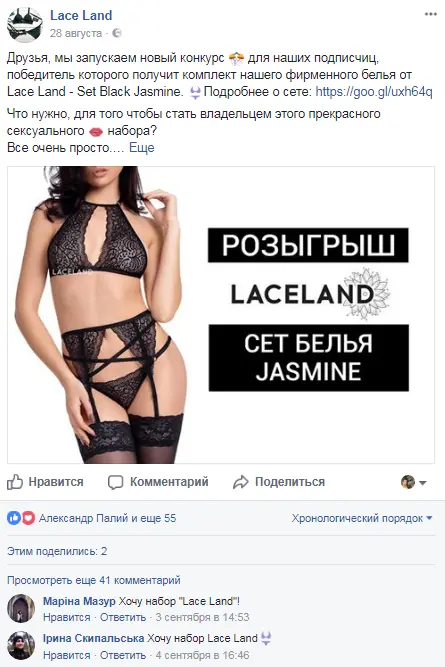Open the list Александр Палий и еще 55
This screenshot has height=667, width=445.
pyautogui.click(x=108, y=518)
